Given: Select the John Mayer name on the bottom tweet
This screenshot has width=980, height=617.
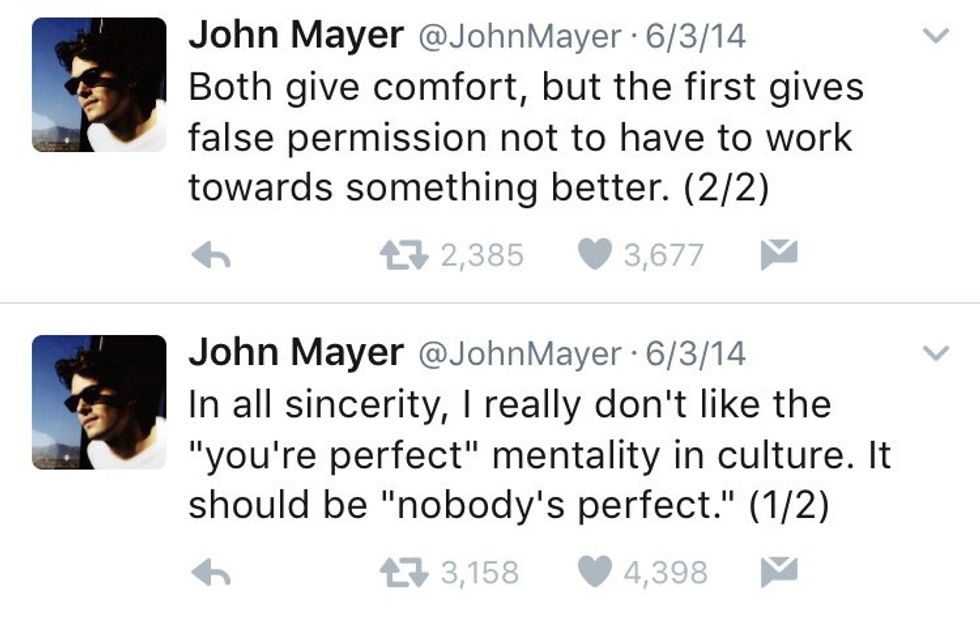Looking at the screenshot, I should tap(295, 352).
